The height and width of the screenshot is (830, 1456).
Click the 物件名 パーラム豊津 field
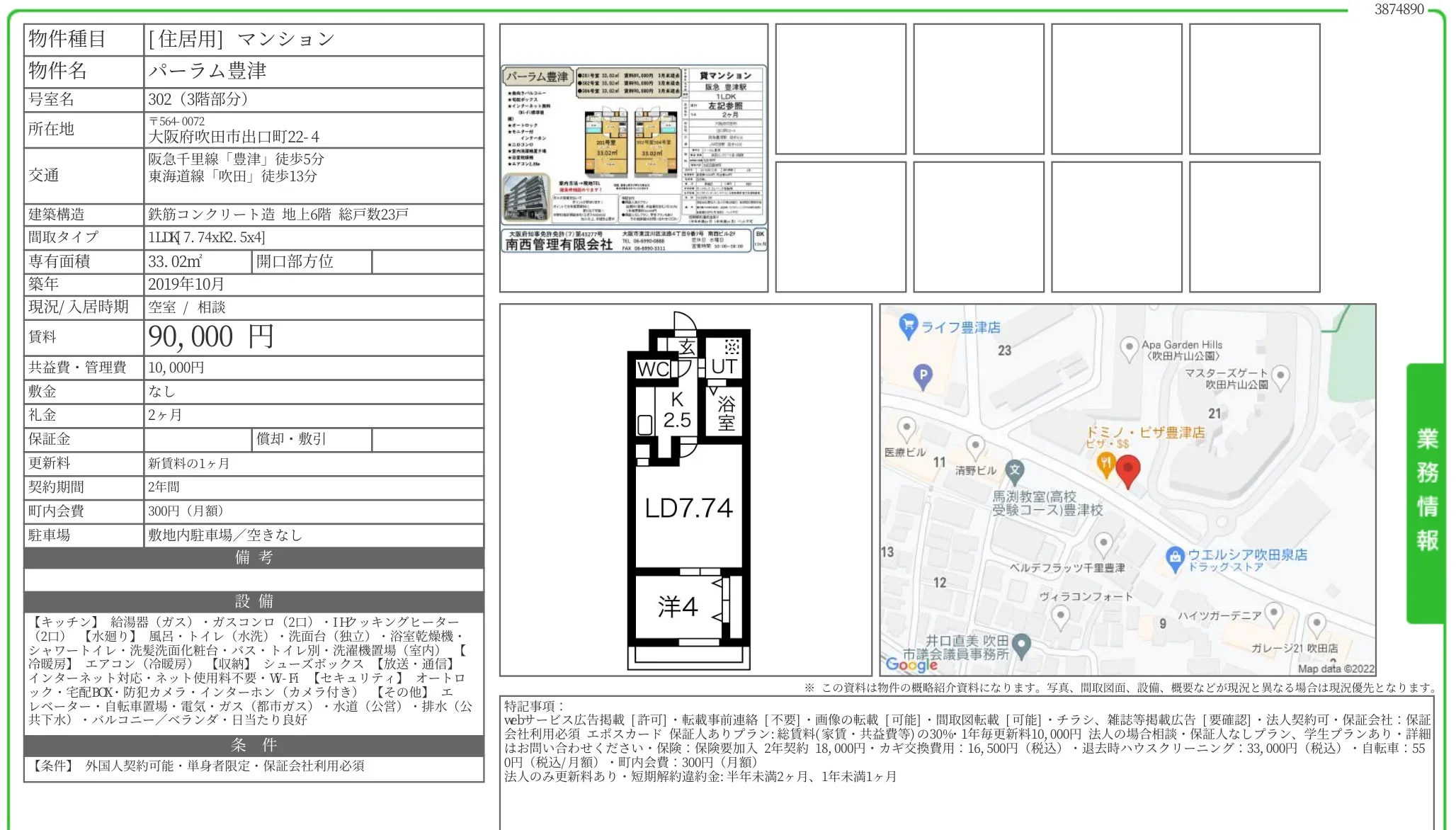[207, 71]
